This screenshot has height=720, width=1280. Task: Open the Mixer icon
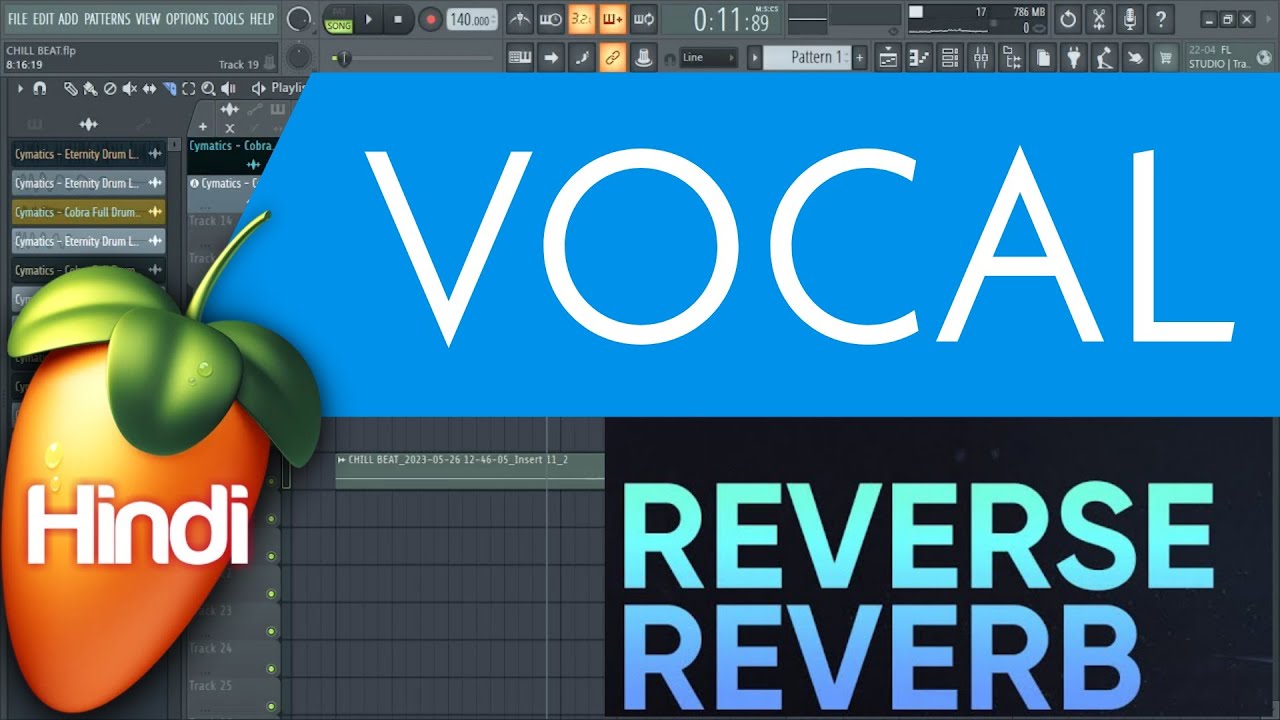(981, 58)
